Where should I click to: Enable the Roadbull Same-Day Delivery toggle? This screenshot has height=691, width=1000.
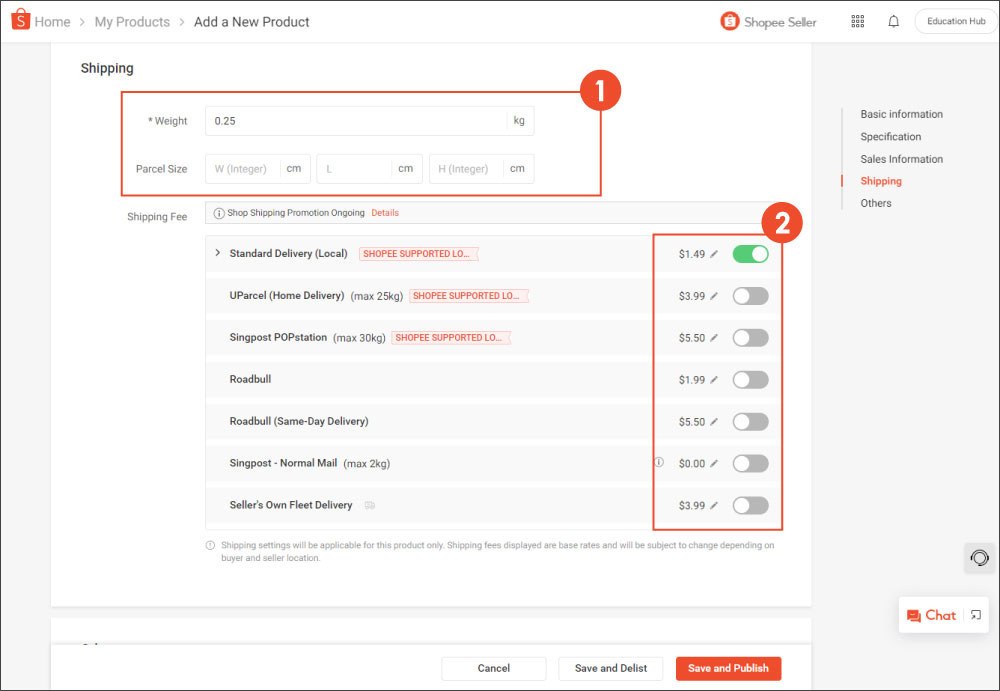[751, 421]
